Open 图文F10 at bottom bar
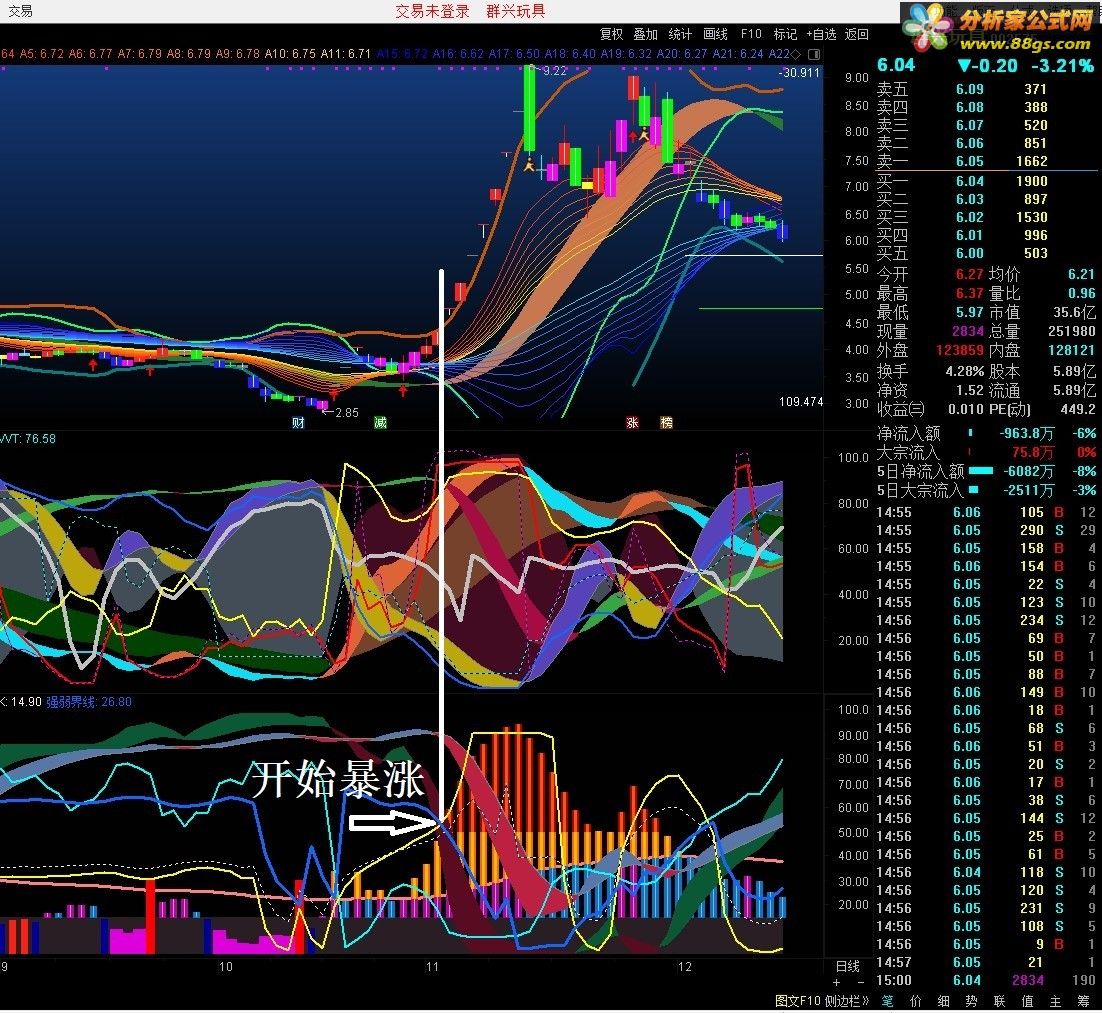Image resolution: width=1102 pixels, height=1013 pixels. point(798,1000)
